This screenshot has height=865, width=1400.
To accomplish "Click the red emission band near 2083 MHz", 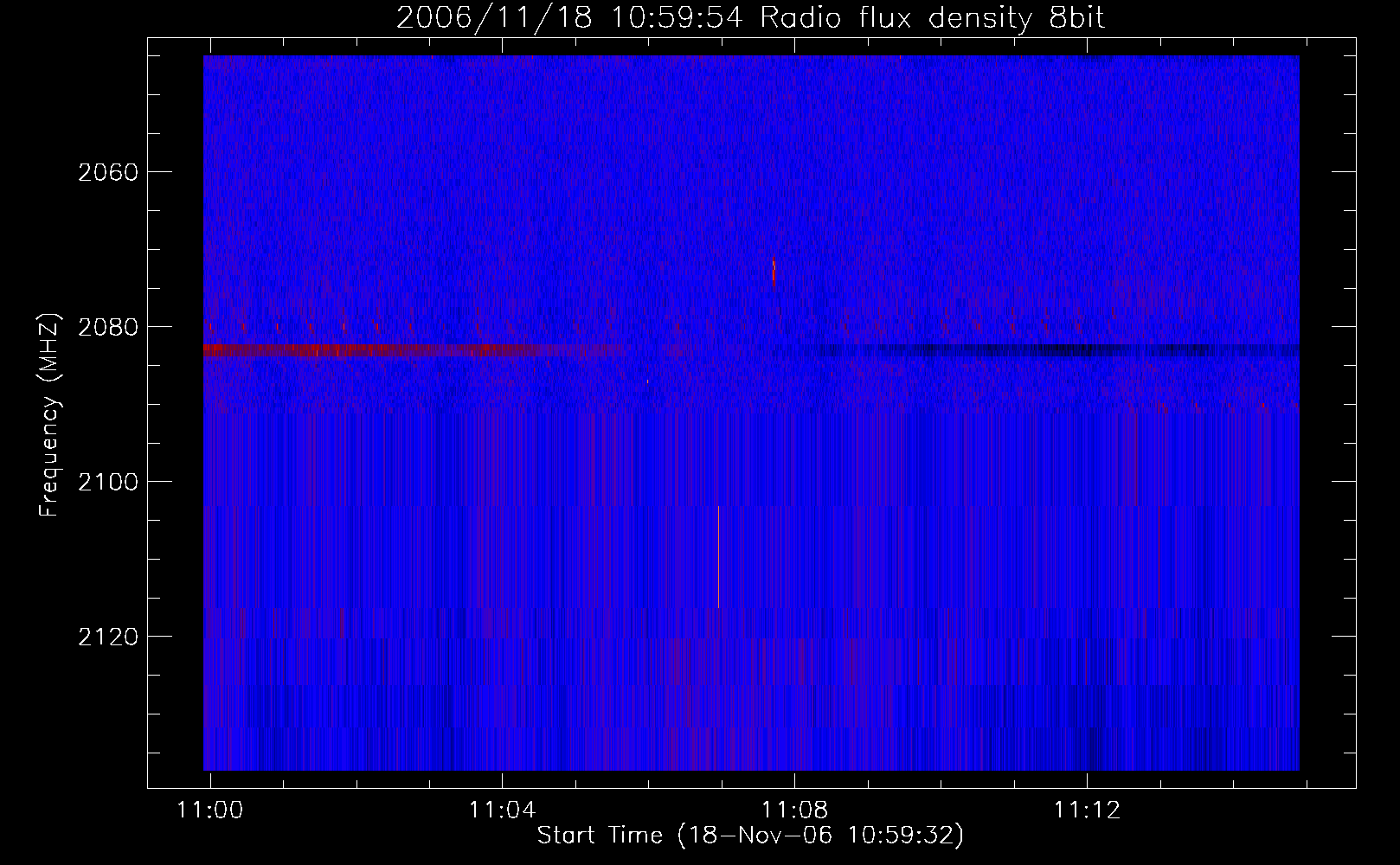I will pos(414,349).
